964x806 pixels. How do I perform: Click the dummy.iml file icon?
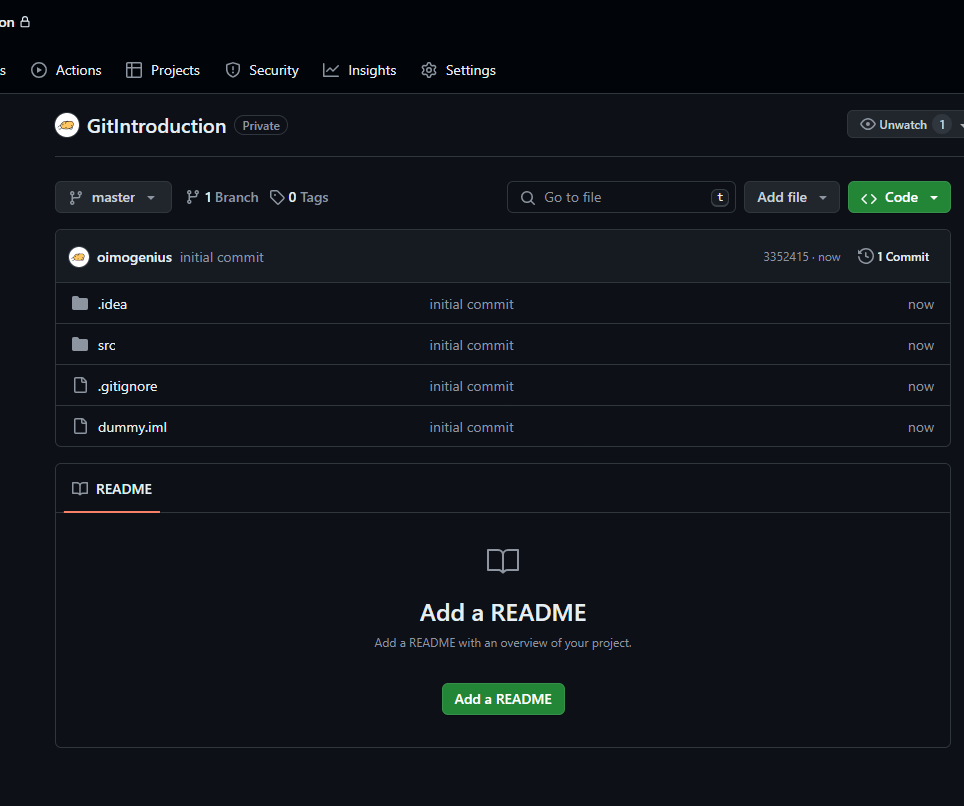(x=80, y=427)
